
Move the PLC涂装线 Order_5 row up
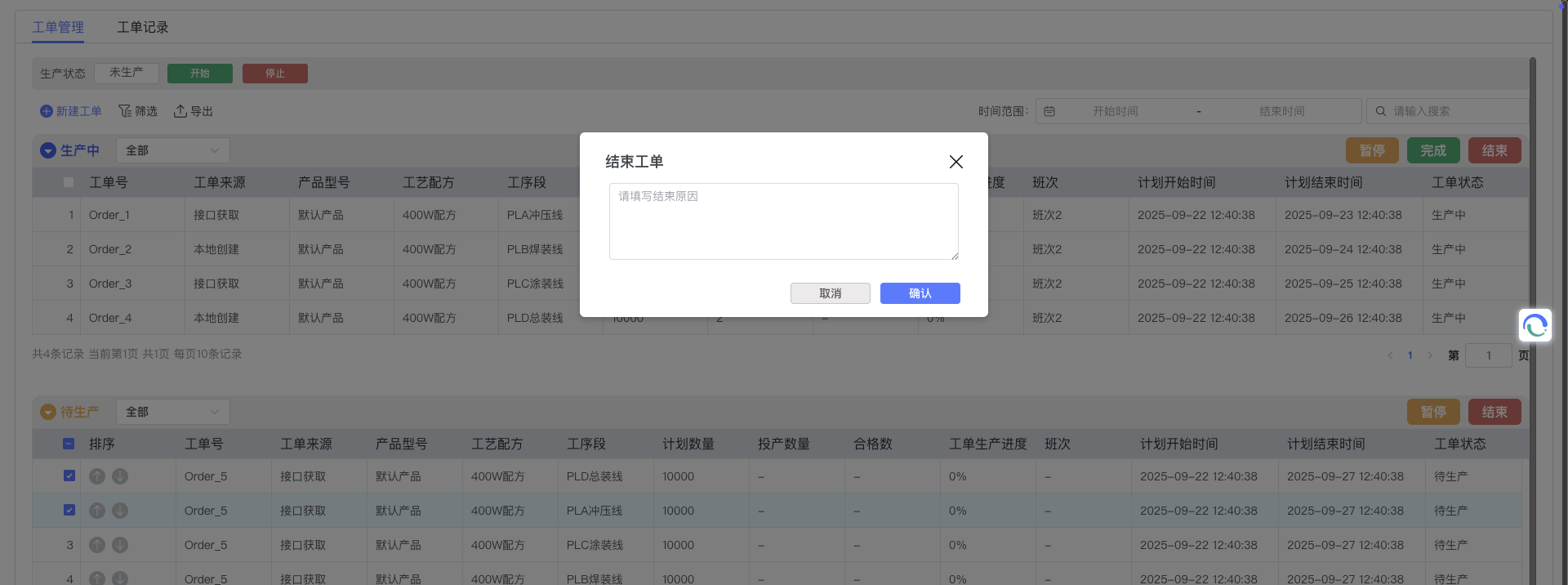pyautogui.click(x=97, y=545)
